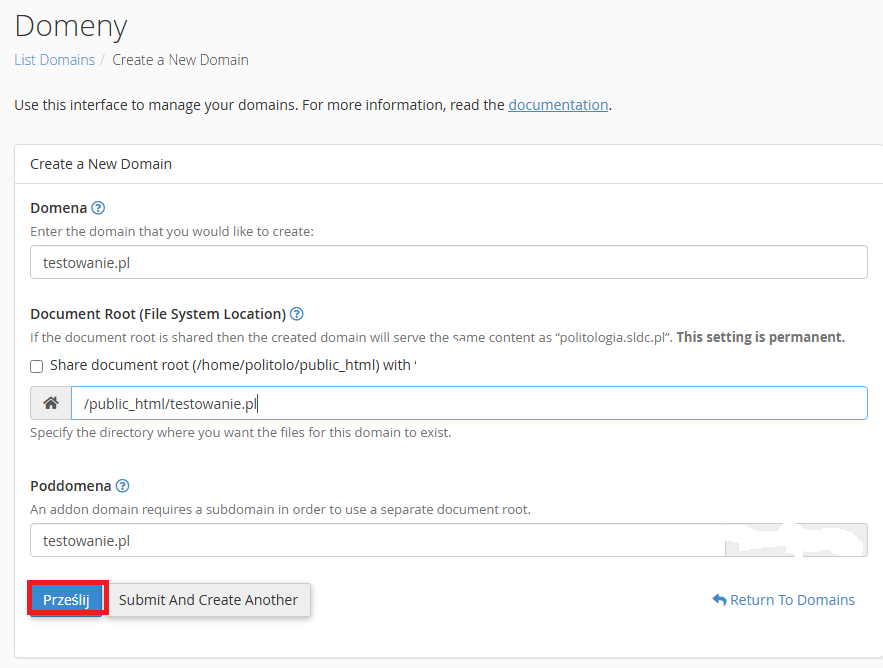The width and height of the screenshot is (883, 668).
Task: Click the Document Root (File System Location) label
Action: click(158, 313)
